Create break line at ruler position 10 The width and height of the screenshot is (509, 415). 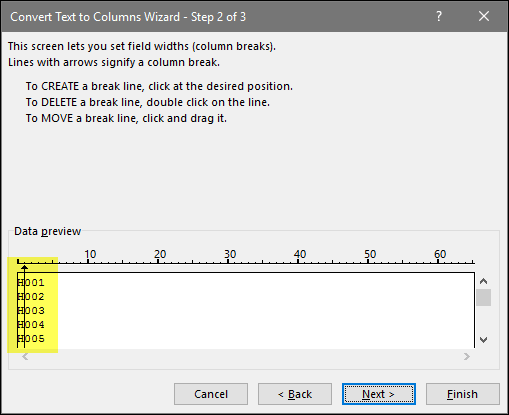(x=88, y=261)
